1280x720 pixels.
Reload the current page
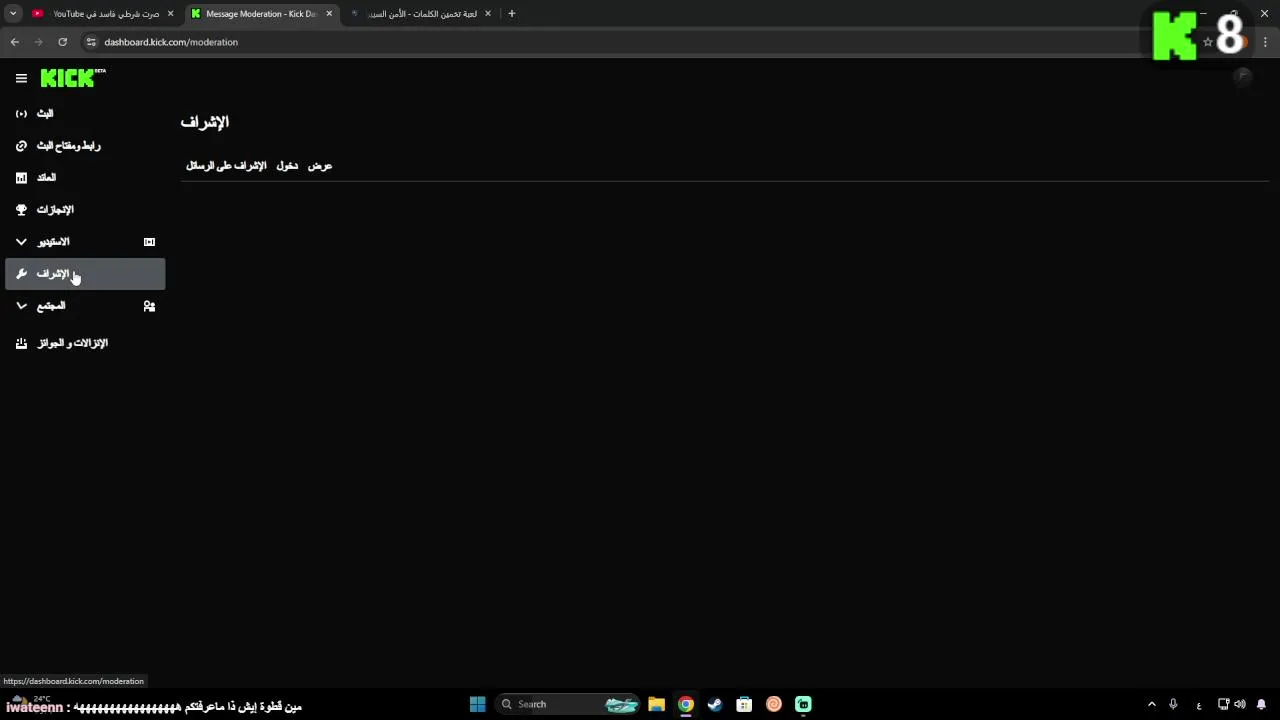(x=62, y=42)
